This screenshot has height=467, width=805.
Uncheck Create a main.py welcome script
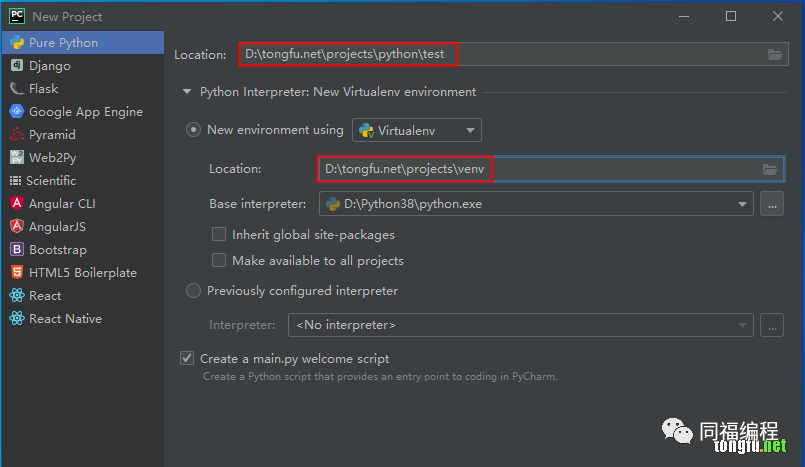(x=187, y=358)
